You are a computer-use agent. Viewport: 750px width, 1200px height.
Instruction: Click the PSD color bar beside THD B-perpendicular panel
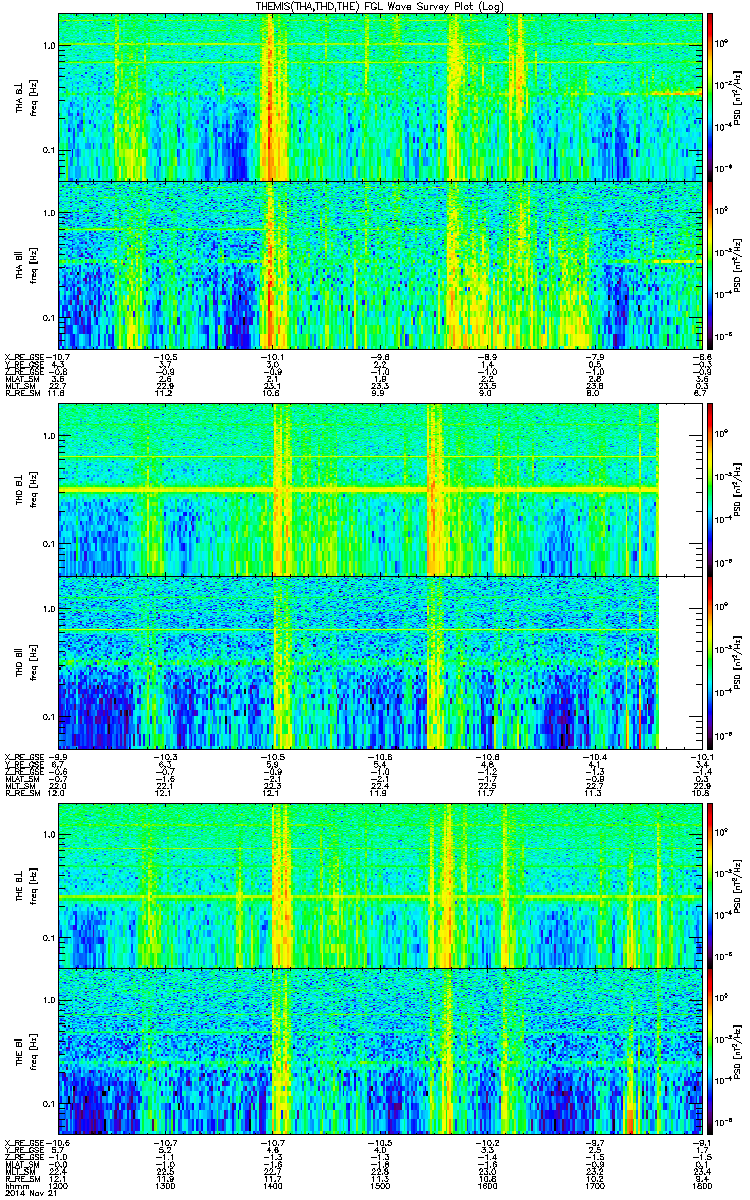(710, 489)
